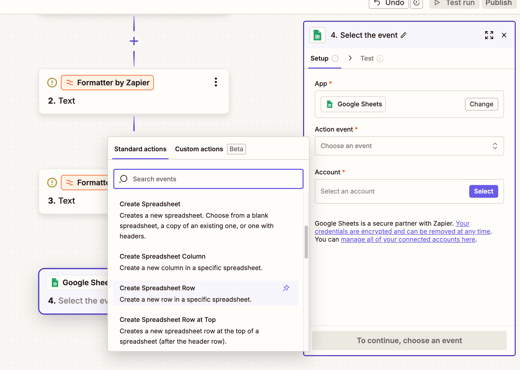Choose Create Spreadsheet Column event
This screenshot has width=520, height=370.
[205, 262]
